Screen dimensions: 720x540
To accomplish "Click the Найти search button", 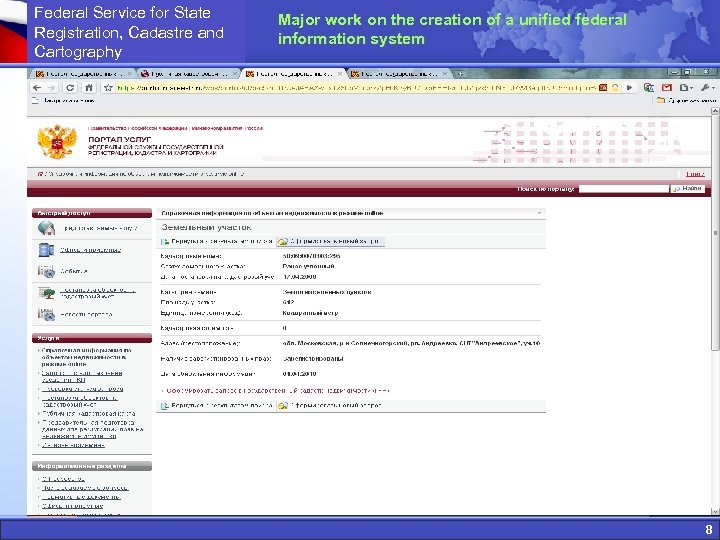I will pos(687,189).
